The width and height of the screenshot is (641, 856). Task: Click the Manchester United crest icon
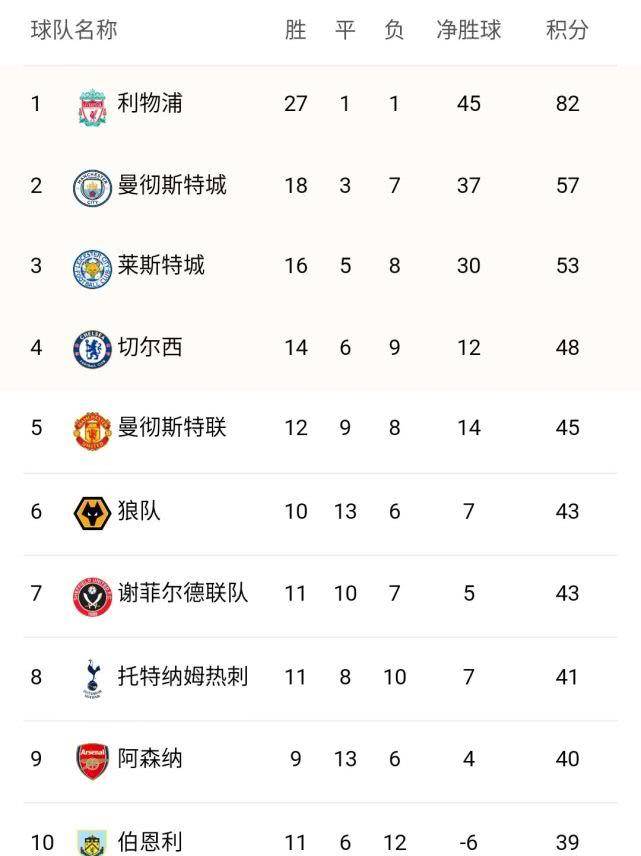click(92, 430)
